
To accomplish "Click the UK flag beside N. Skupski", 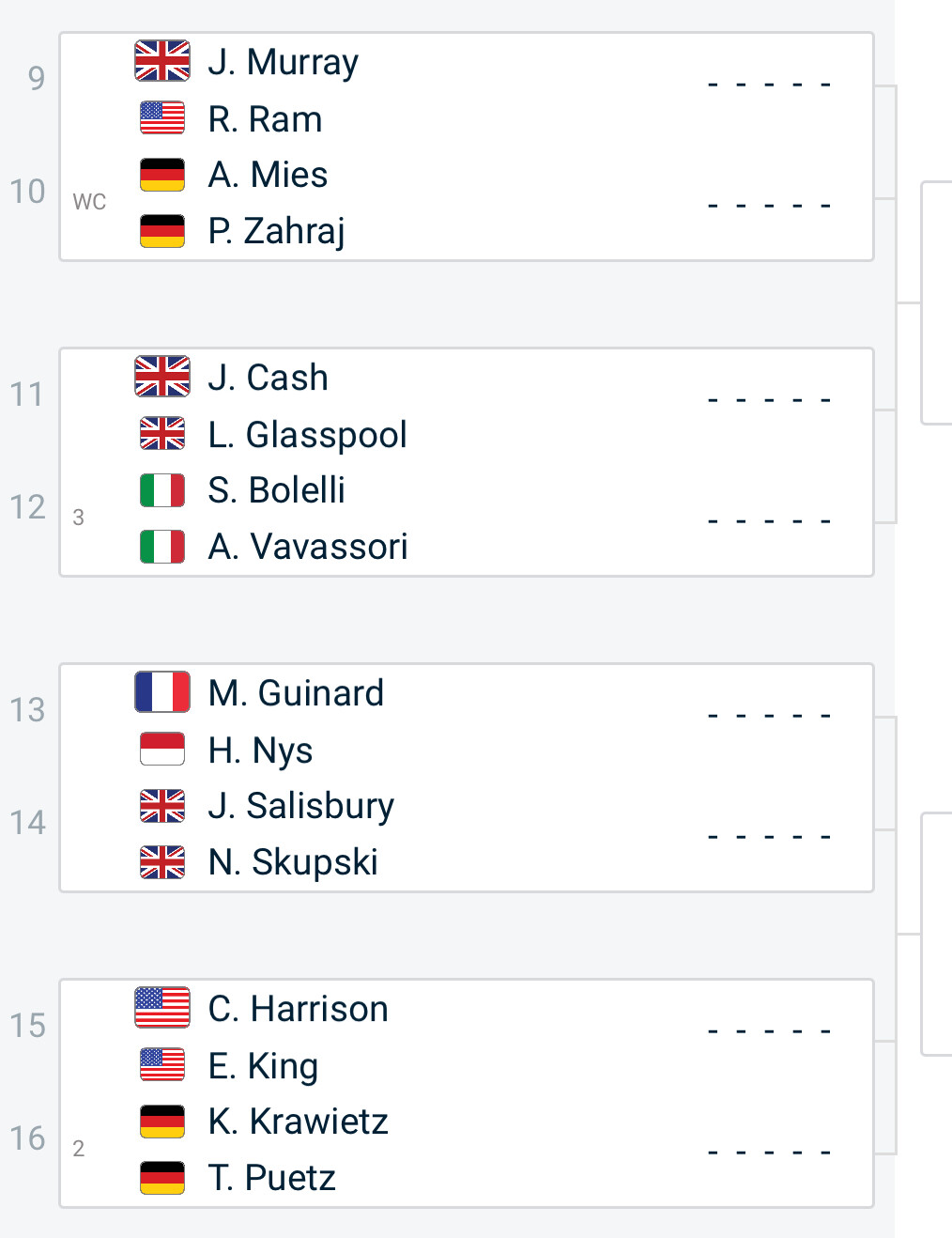I will click(x=162, y=861).
